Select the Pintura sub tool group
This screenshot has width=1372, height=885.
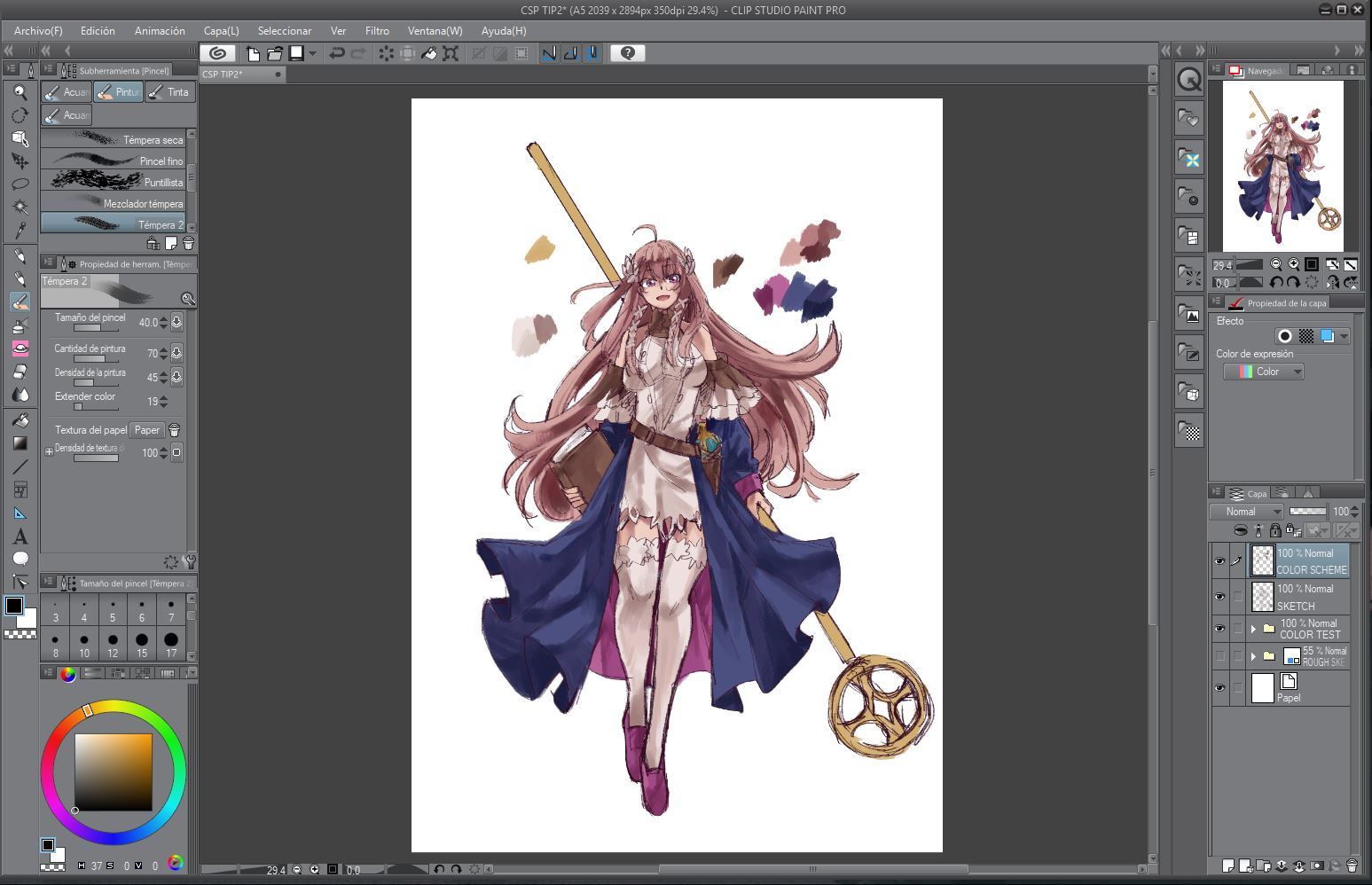click(118, 92)
